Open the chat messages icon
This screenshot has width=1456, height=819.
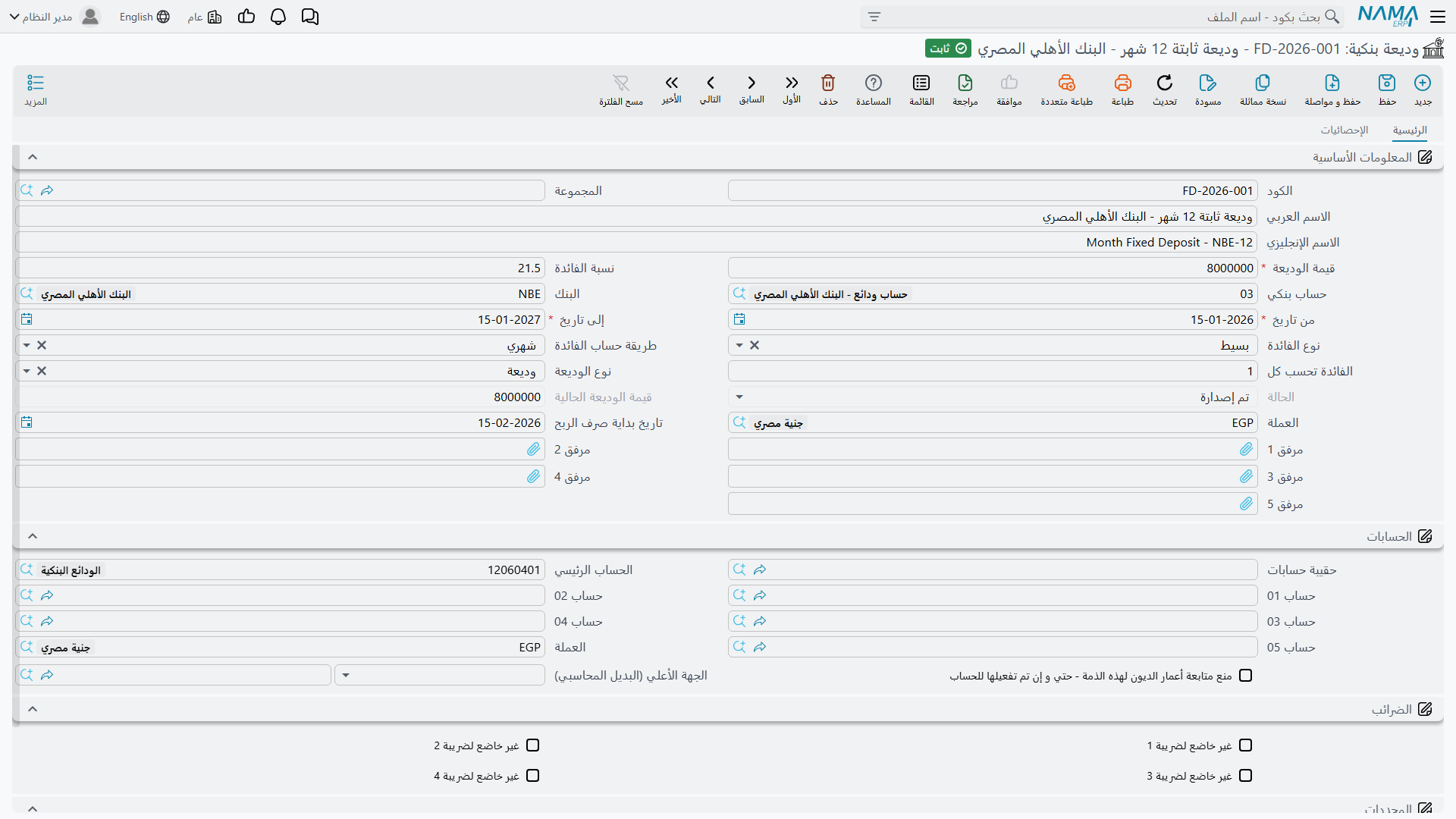tap(310, 17)
